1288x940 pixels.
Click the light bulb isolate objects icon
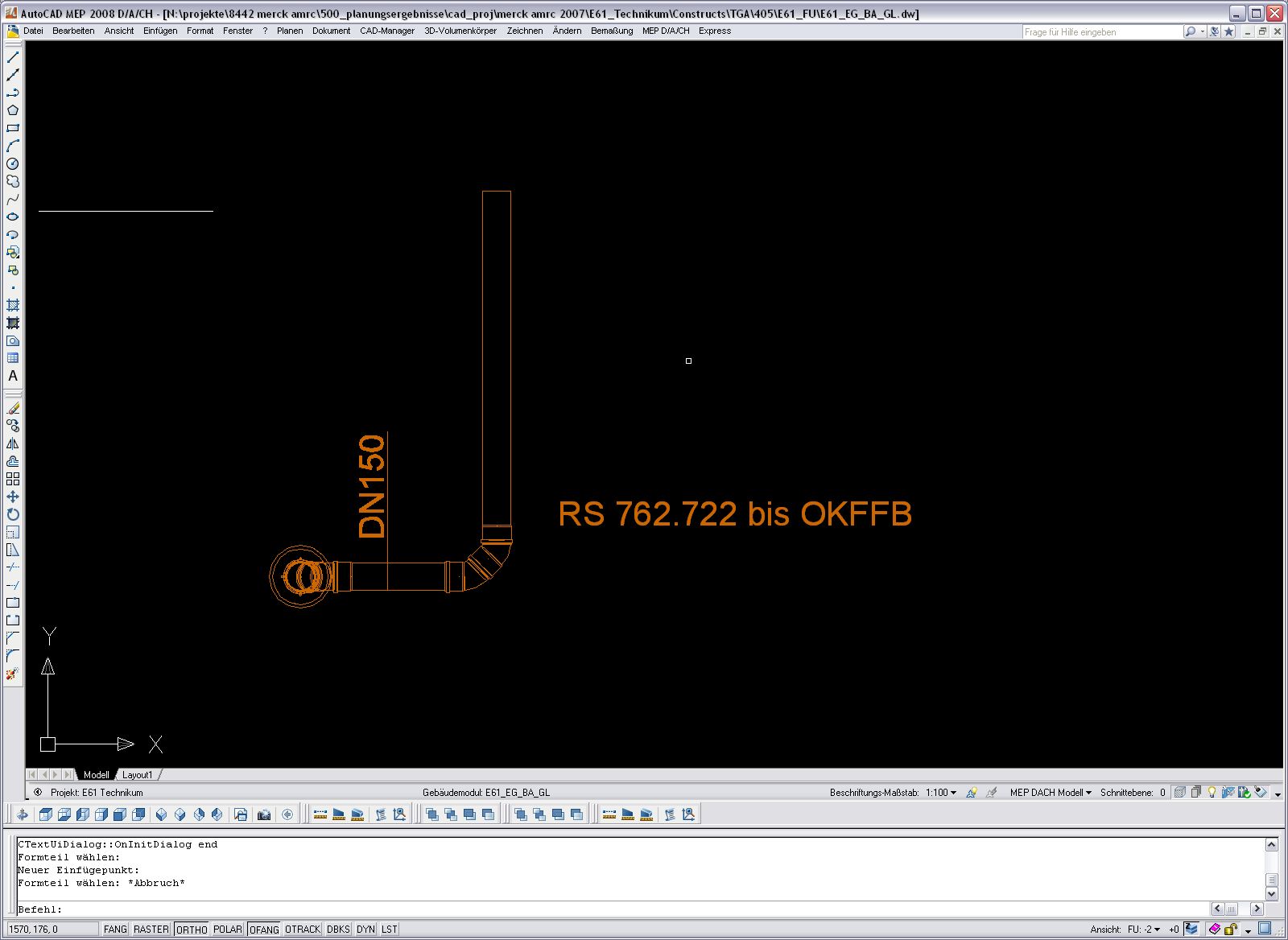tap(1212, 793)
